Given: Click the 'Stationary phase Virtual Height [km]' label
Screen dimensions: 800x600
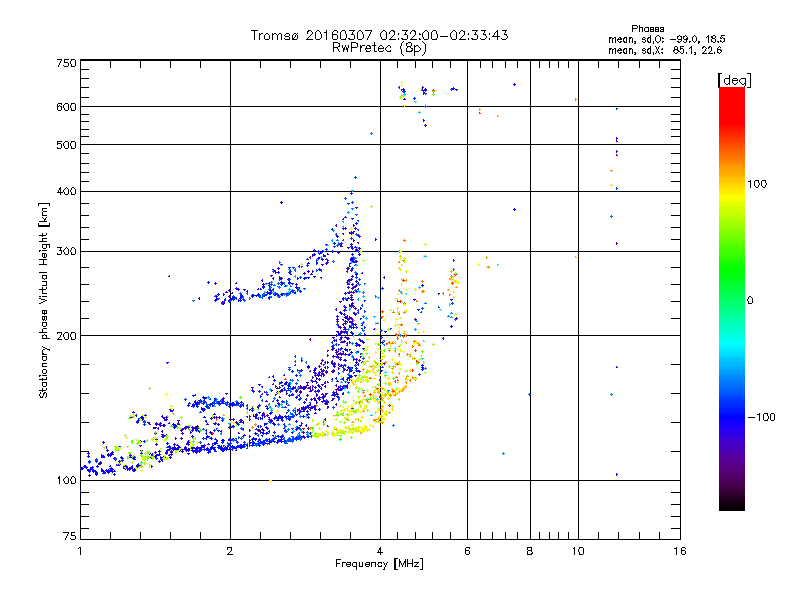Looking at the screenshot, I should [x=44, y=300].
